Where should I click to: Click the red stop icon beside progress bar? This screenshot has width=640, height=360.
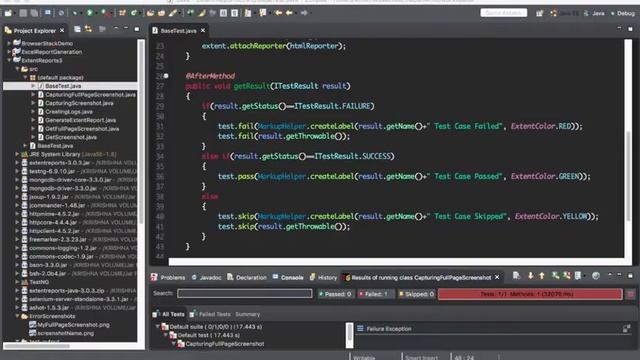[x=631, y=294]
